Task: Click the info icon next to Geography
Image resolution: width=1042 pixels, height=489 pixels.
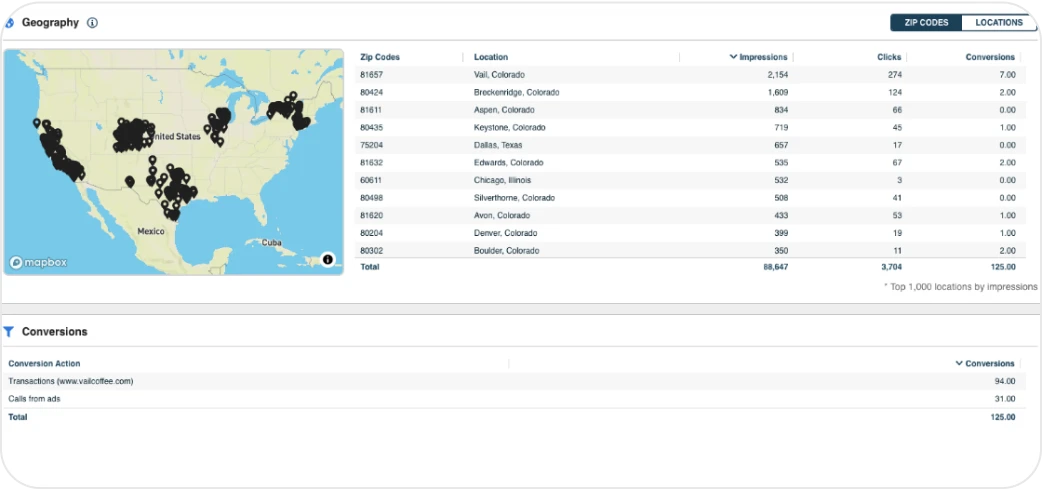Action: [x=92, y=23]
